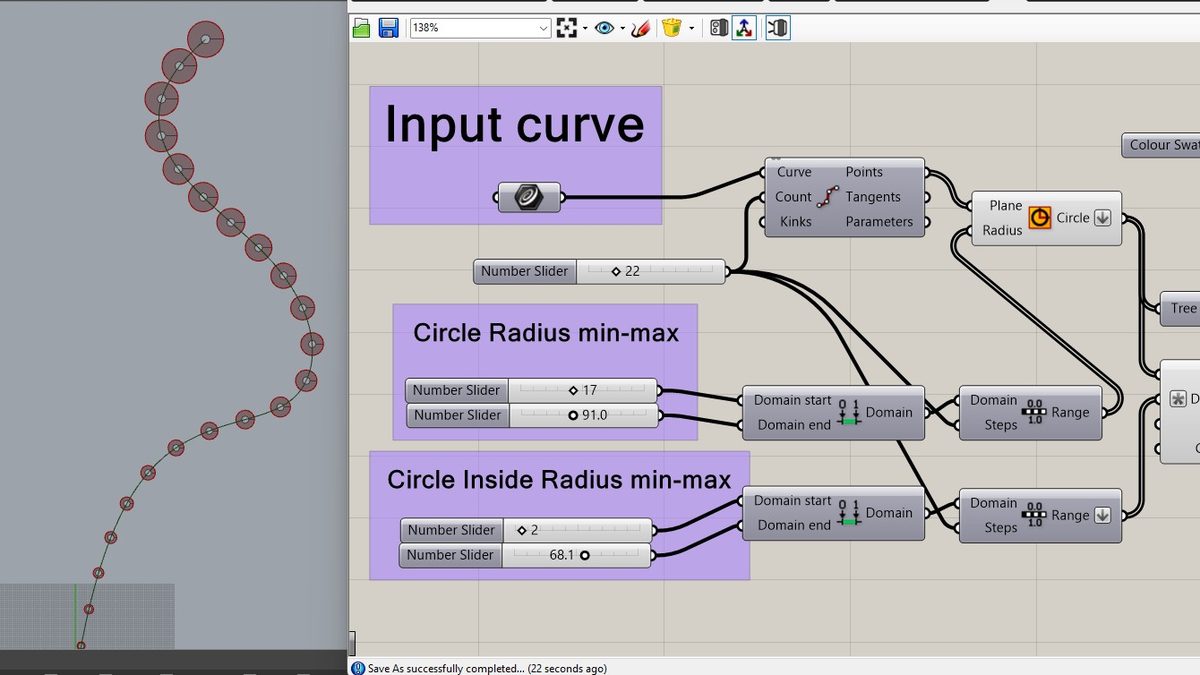This screenshot has height=675, width=1200.
Task: Click the asterisk icon on the right-edge component
Action: tap(1177, 399)
